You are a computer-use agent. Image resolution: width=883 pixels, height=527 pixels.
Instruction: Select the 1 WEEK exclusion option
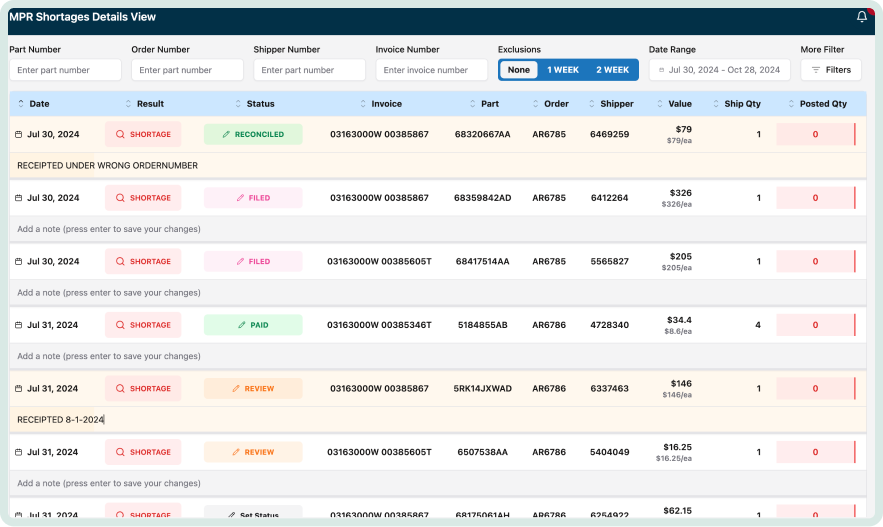pyautogui.click(x=562, y=70)
